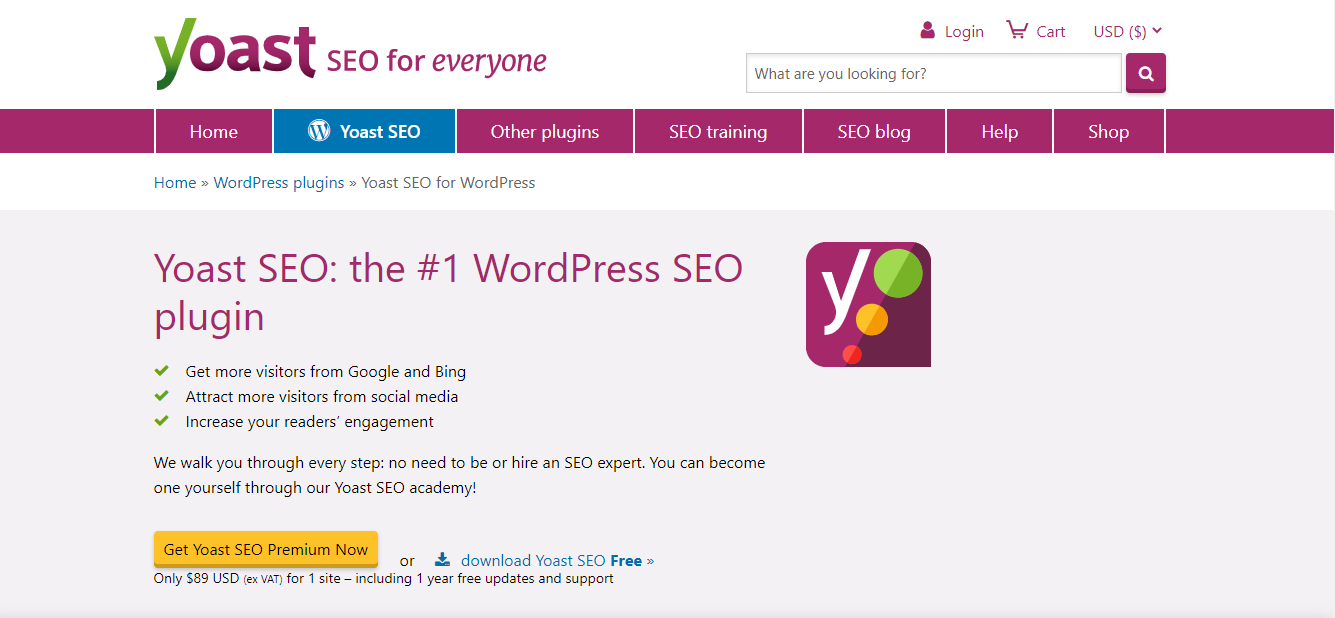Click the 'We walk you through every step' paragraph
The width and height of the screenshot is (1335, 618).
460,475
